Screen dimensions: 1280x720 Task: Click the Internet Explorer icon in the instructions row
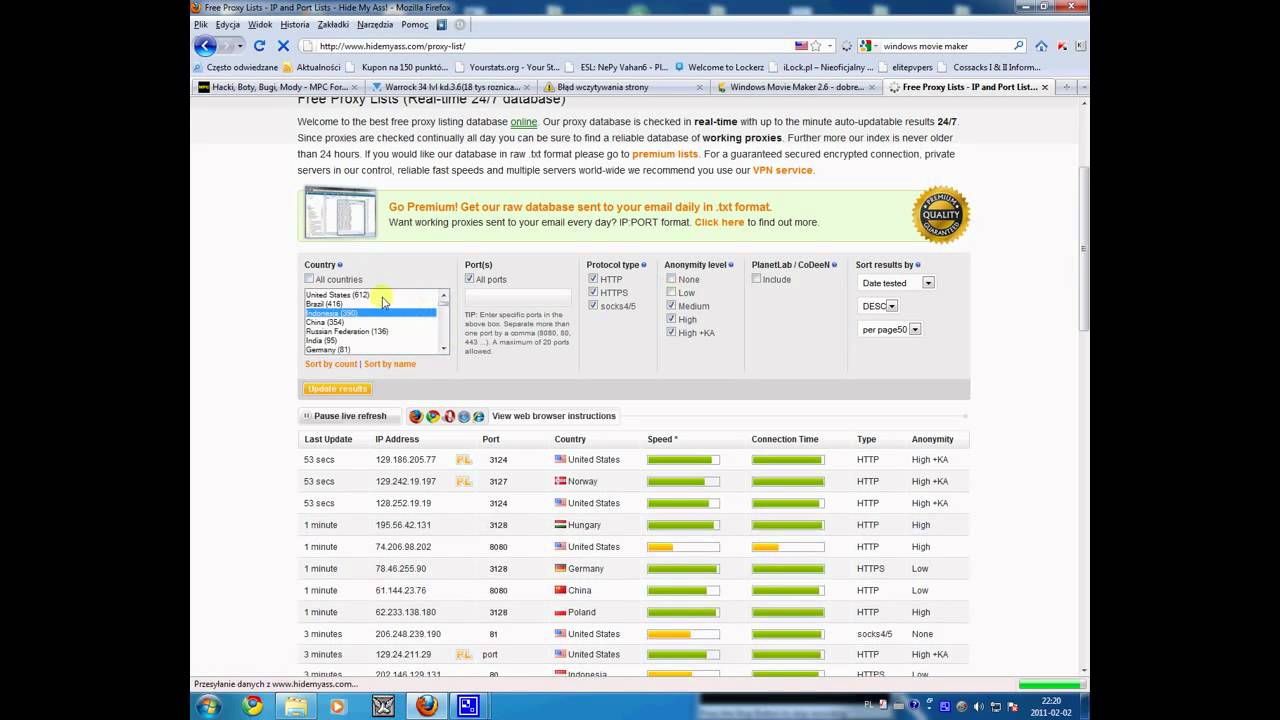click(x=479, y=416)
